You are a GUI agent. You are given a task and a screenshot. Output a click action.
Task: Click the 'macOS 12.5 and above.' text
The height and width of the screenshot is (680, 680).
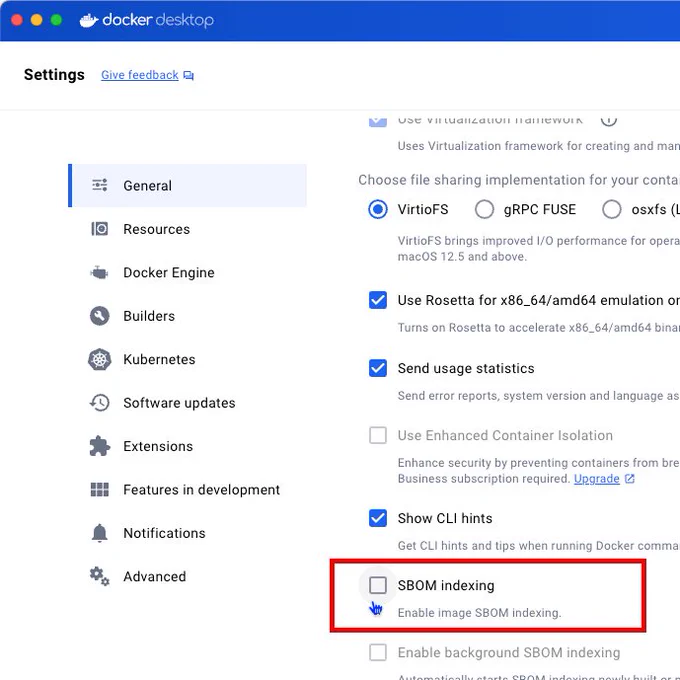point(462,256)
